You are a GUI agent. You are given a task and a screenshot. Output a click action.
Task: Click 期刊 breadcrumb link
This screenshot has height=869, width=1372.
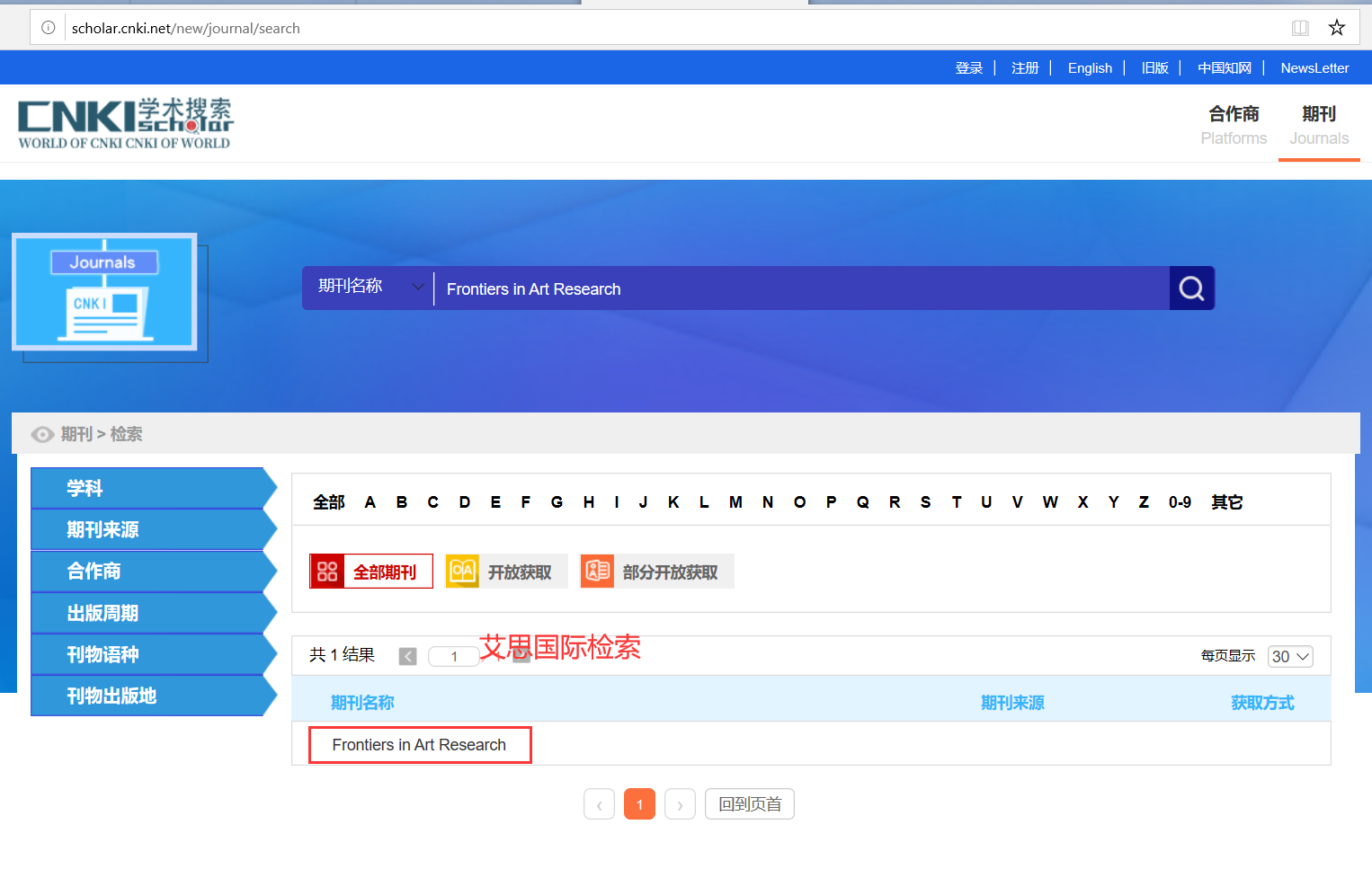[x=76, y=434]
